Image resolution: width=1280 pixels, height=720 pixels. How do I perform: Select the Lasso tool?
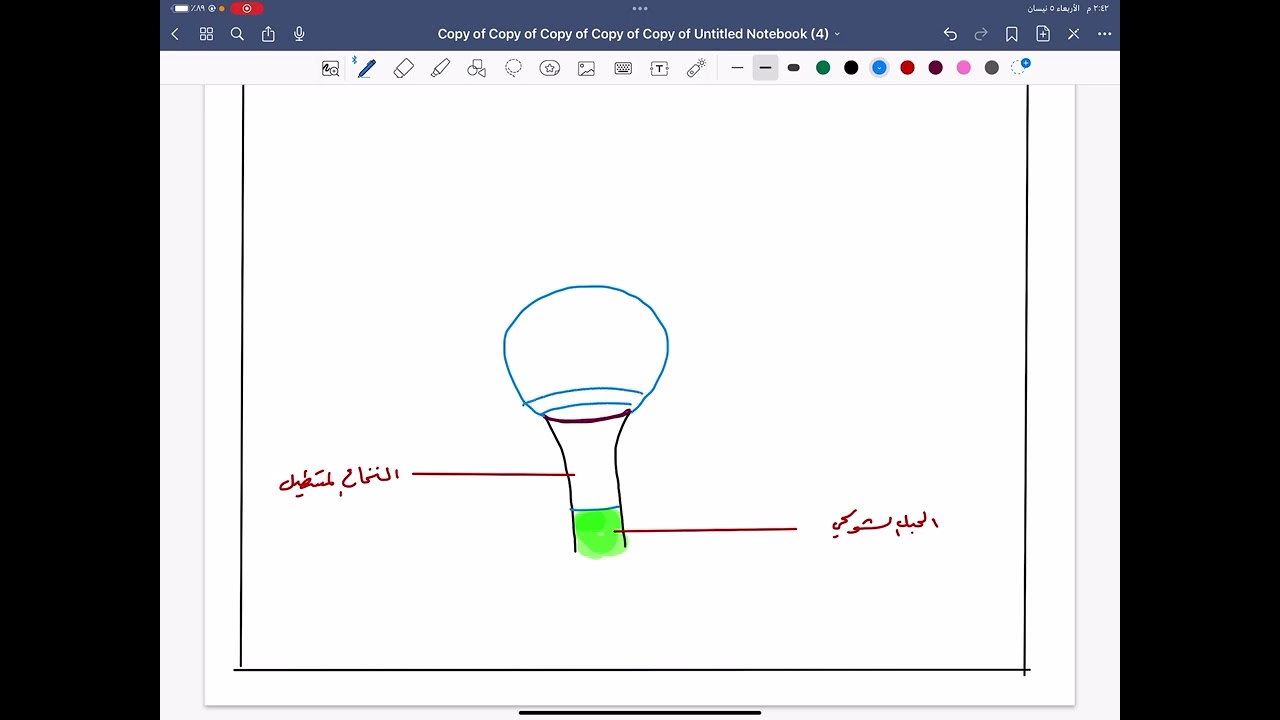pos(513,68)
